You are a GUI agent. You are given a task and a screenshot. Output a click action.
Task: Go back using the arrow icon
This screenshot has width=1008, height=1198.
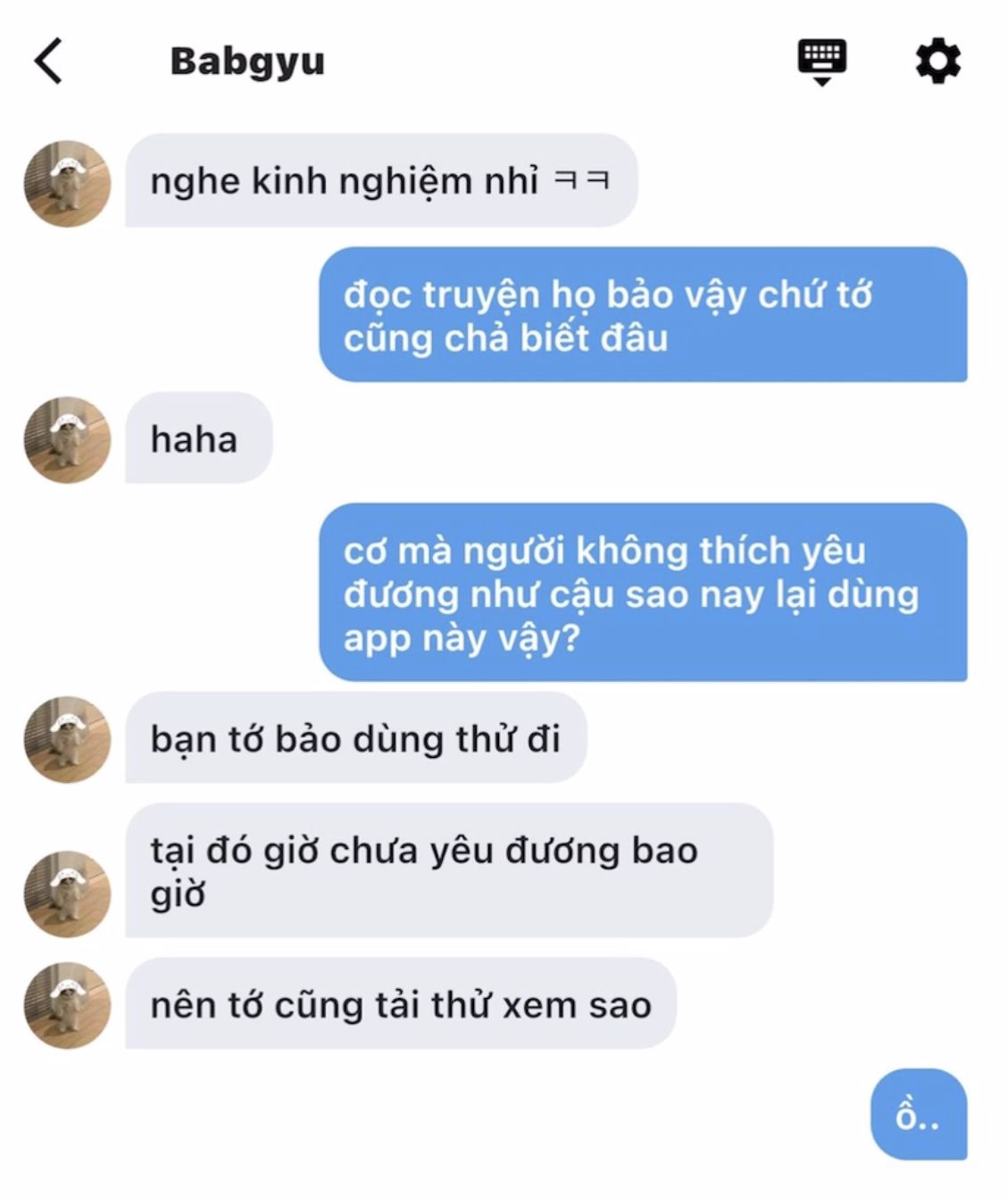[x=48, y=61]
